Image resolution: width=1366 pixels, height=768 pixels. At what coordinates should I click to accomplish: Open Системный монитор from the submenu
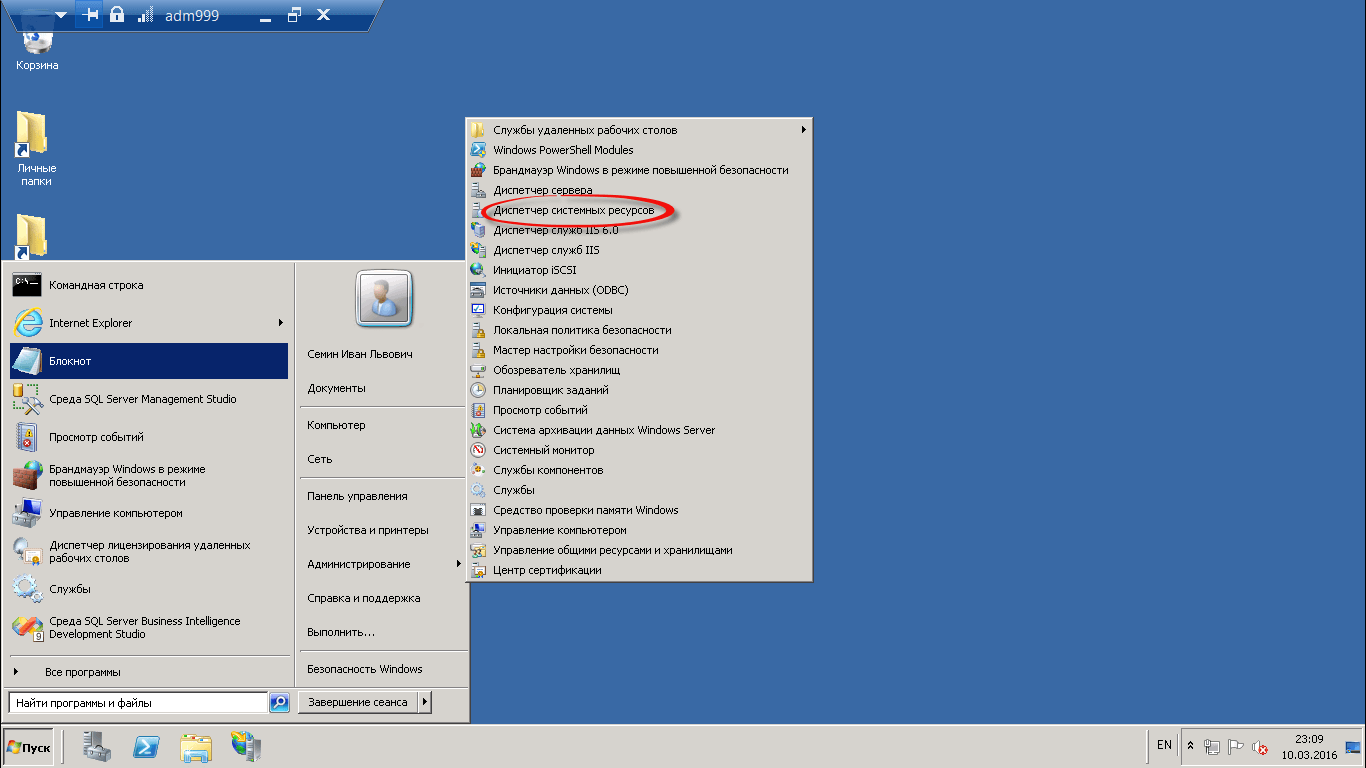[x=639, y=450]
